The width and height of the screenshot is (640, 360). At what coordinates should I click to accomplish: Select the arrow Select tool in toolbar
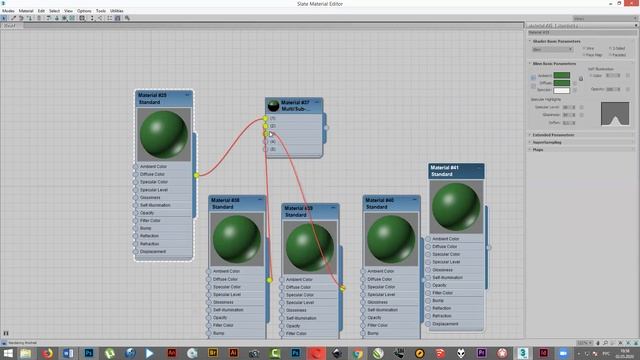[x=4, y=18]
